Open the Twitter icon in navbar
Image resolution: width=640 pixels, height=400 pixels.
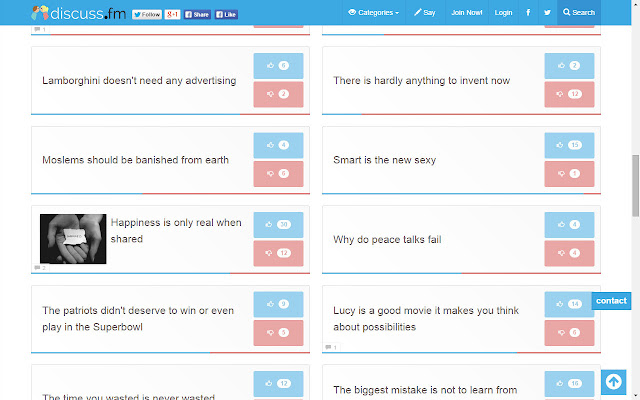tap(547, 13)
